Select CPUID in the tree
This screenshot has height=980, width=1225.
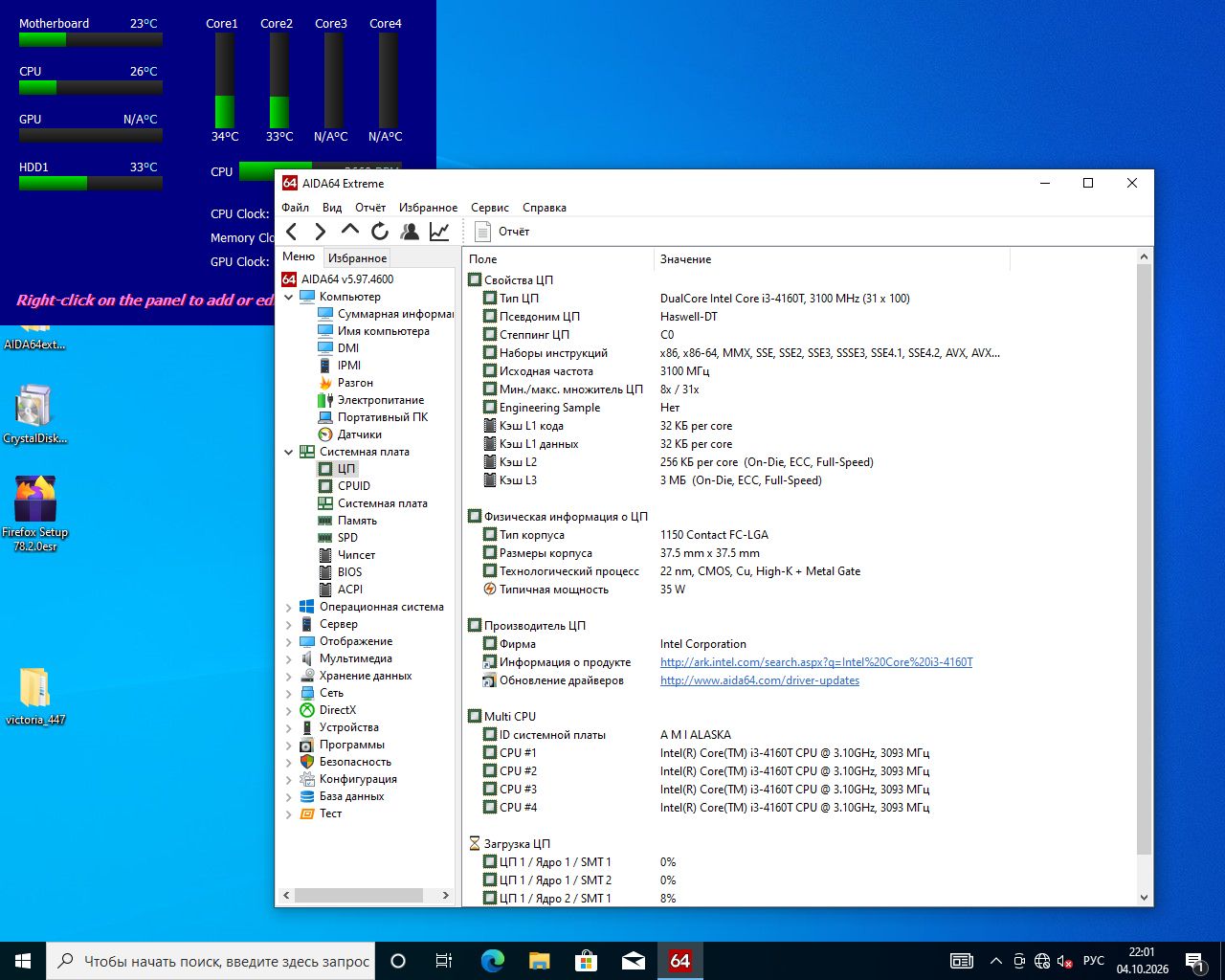point(353,486)
